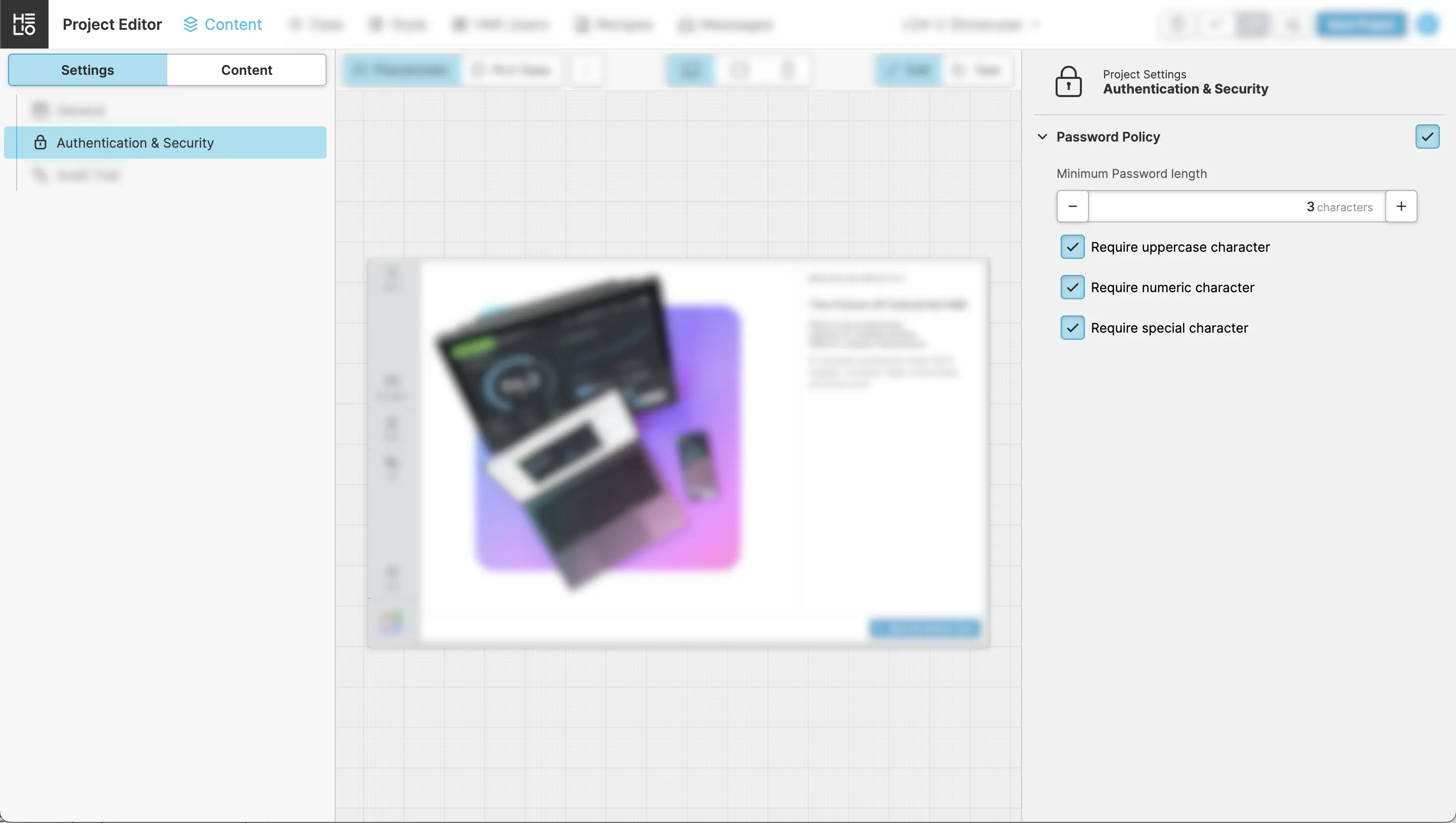The image size is (1456, 823).
Task: Click the Content layers icon in top navigation
Action: coord(191,24)
